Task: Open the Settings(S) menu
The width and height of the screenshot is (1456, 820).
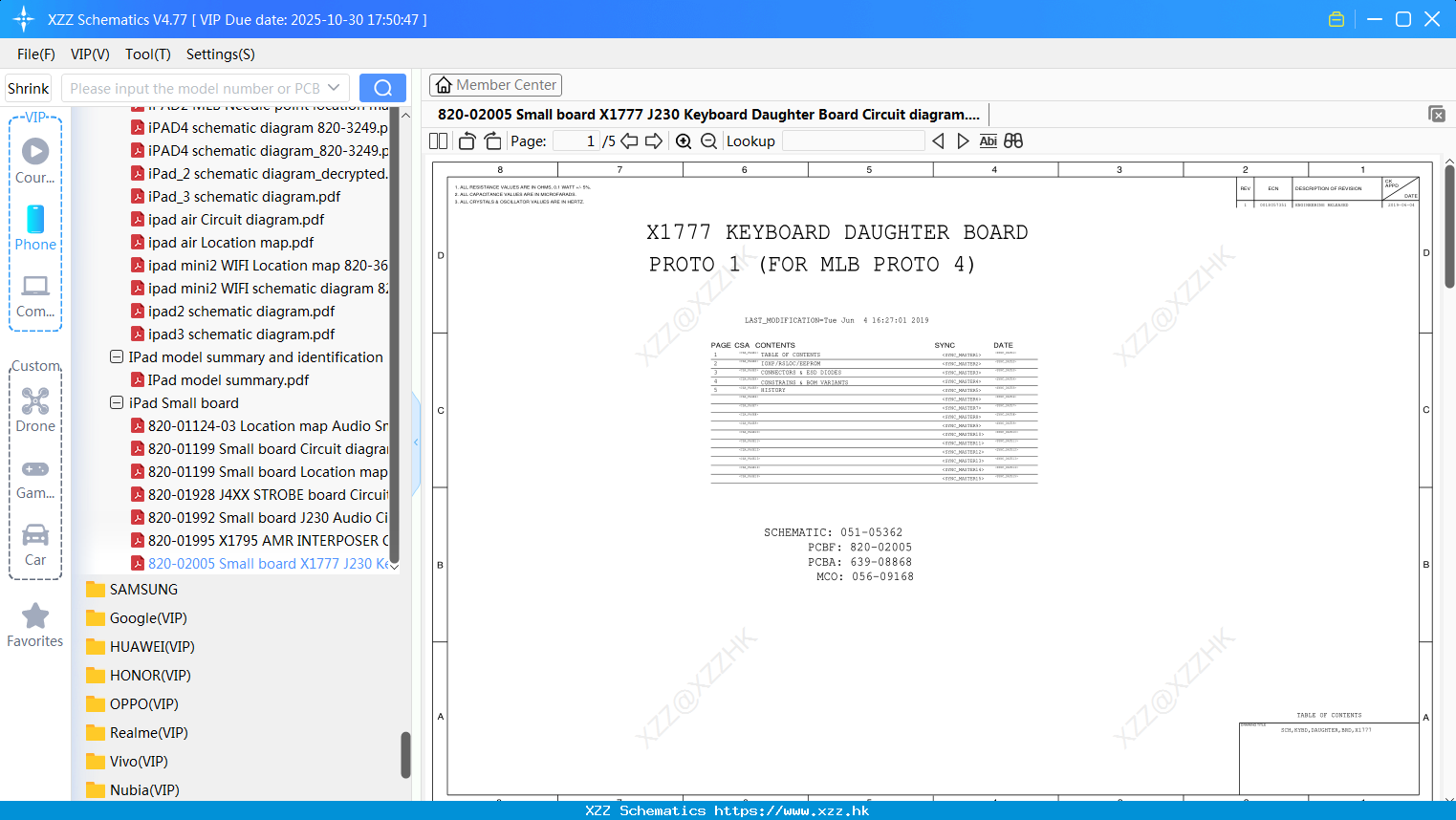Action: (221, 54)
